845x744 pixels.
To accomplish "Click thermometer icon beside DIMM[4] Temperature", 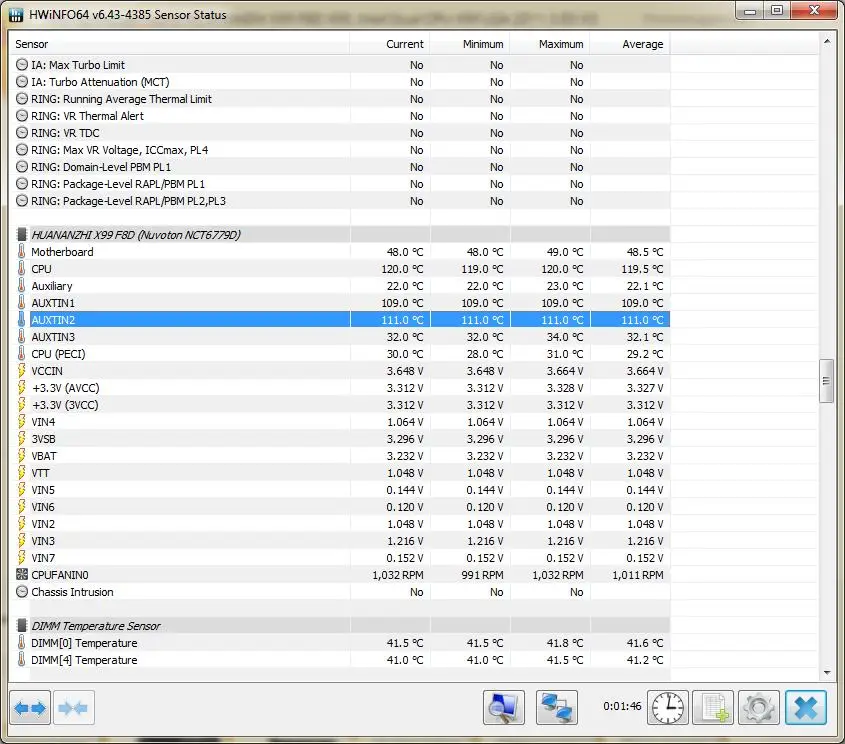I will [22, 659].
